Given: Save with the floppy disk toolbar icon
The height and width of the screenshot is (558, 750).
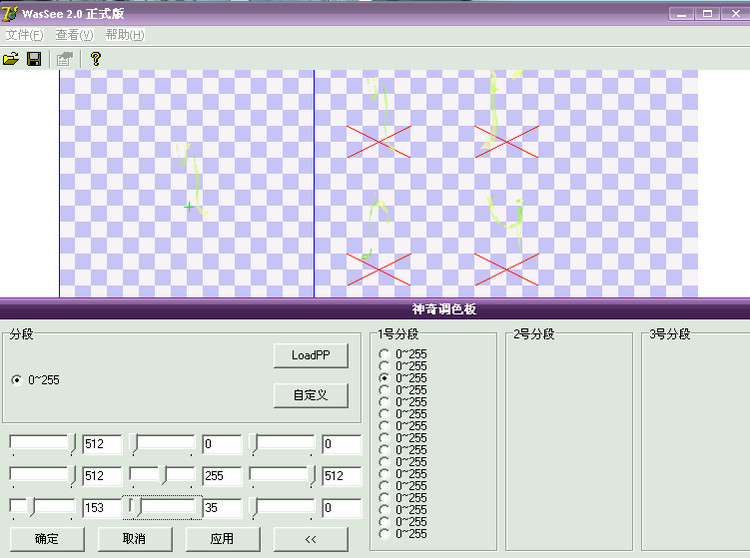Looking at the screenshot, I should [x=34, y=59].
